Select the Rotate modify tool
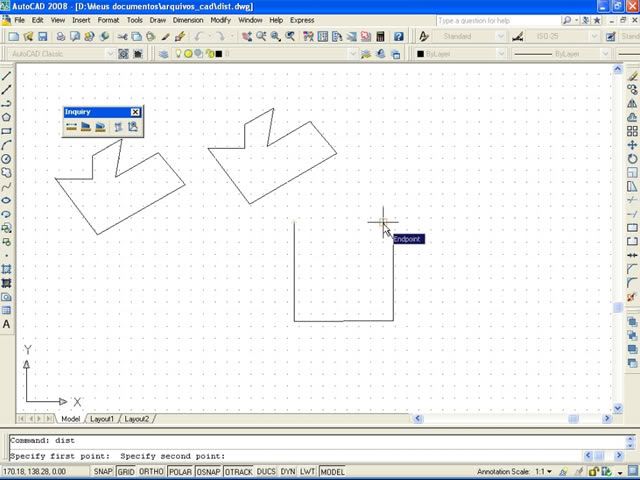This screenshot has width=640, height=480. pos(632,159)
